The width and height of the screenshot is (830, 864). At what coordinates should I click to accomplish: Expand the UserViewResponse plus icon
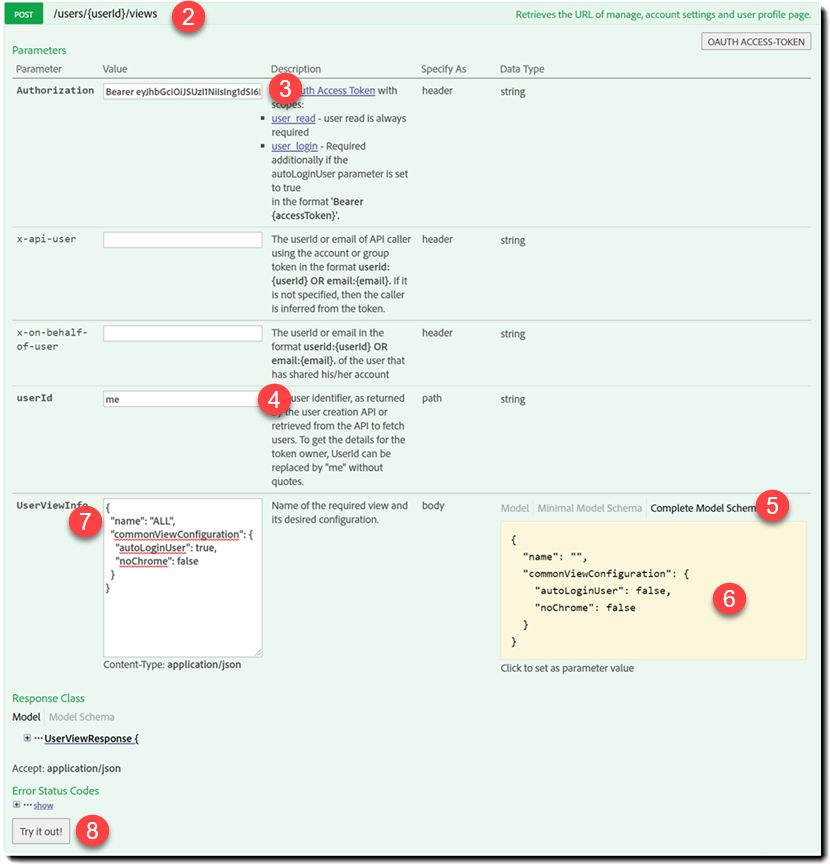pyautogui.click(x=27, y=738)
